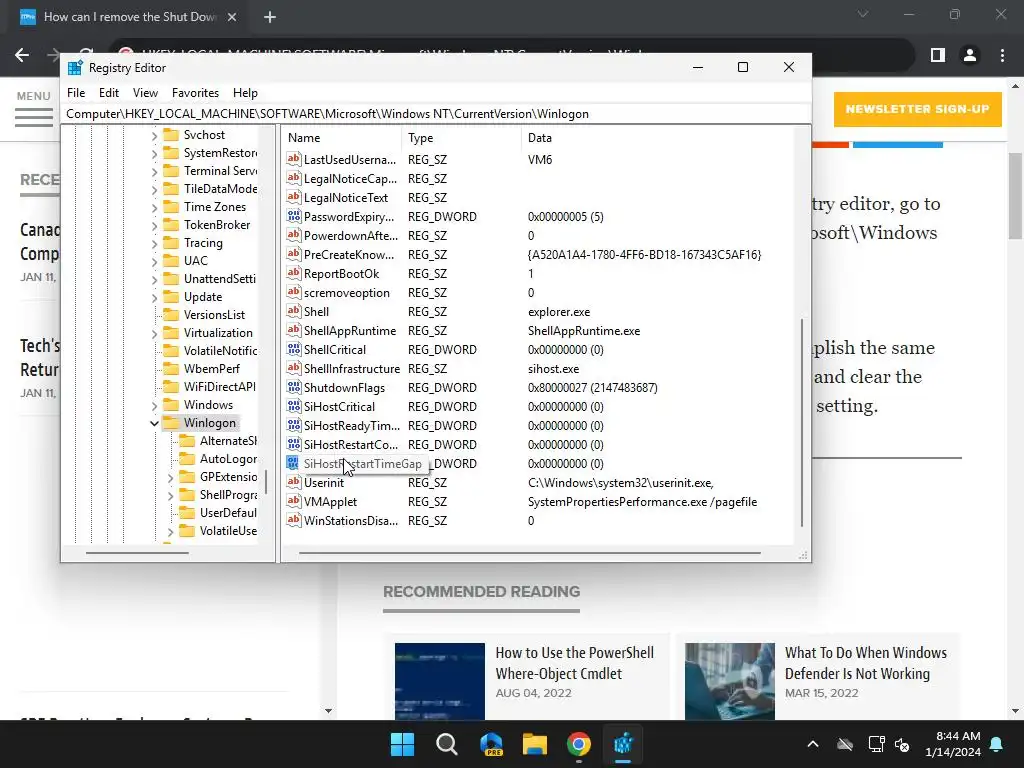
Task: Click the Shell value string icon
Action: 294,312
